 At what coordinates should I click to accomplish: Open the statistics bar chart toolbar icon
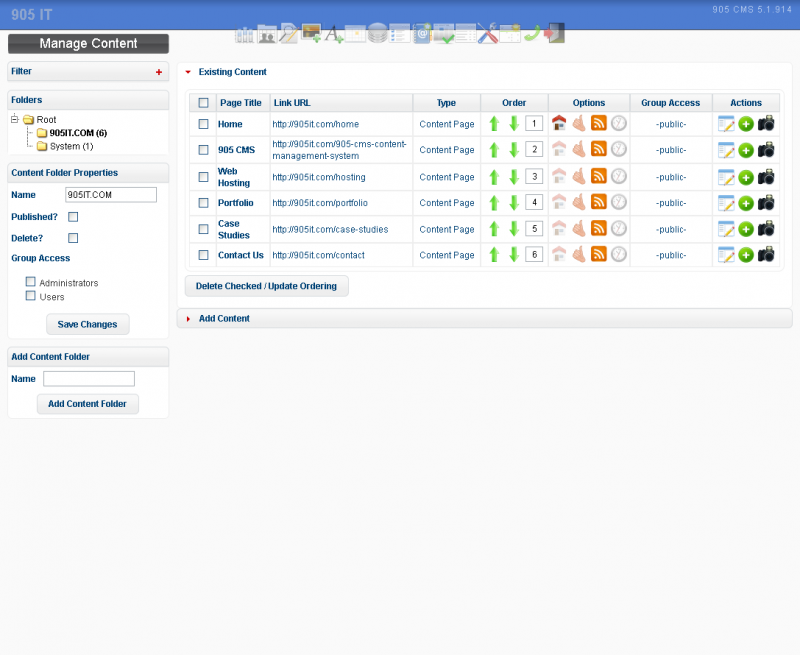(244, 34)
